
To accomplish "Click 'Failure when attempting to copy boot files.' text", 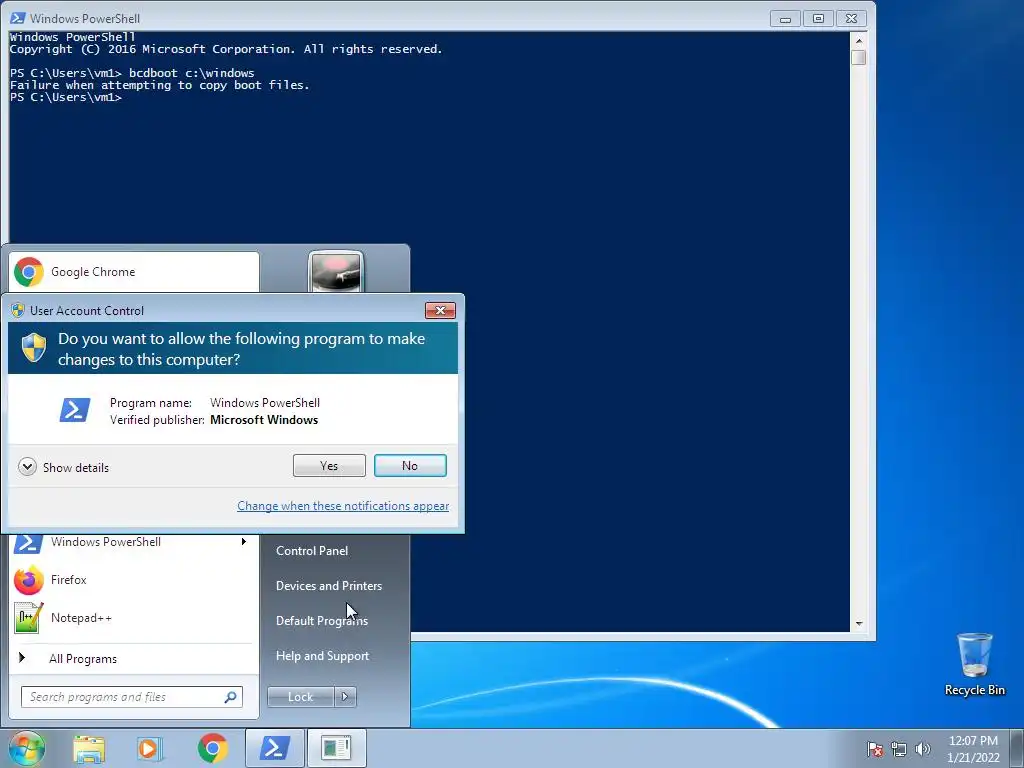I will click(x=159, y=85).
